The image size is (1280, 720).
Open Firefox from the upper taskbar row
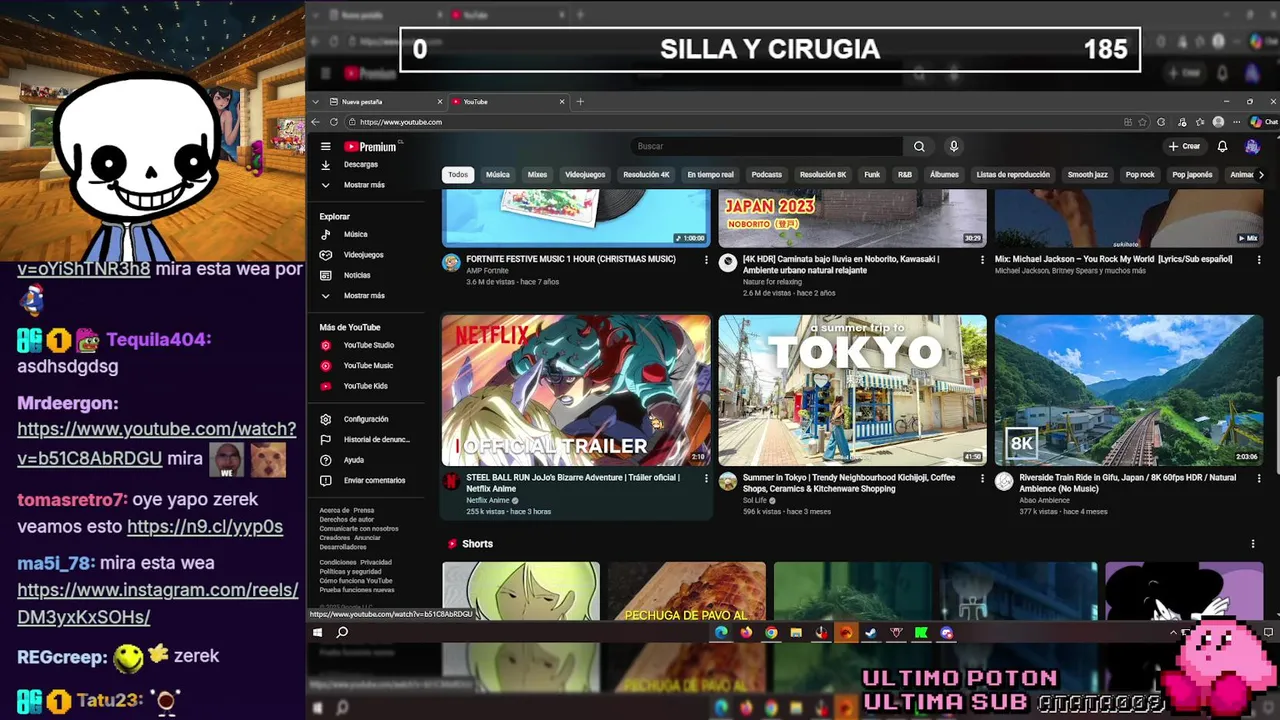click(x=746, y=632)
